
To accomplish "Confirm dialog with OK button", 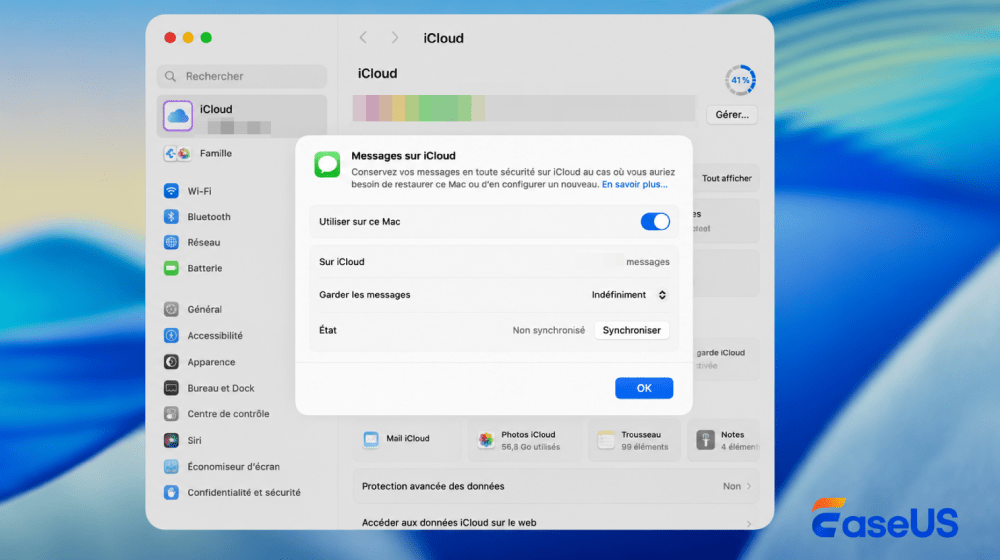I will tap(644, 388).
